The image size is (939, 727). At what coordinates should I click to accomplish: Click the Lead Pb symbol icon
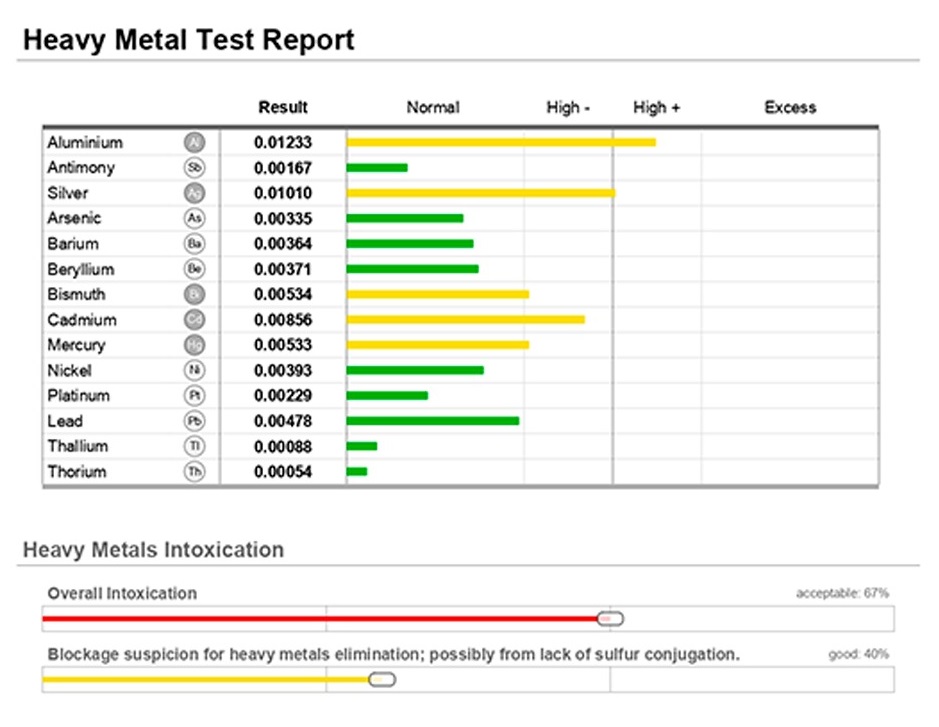[x=194, y=421]
